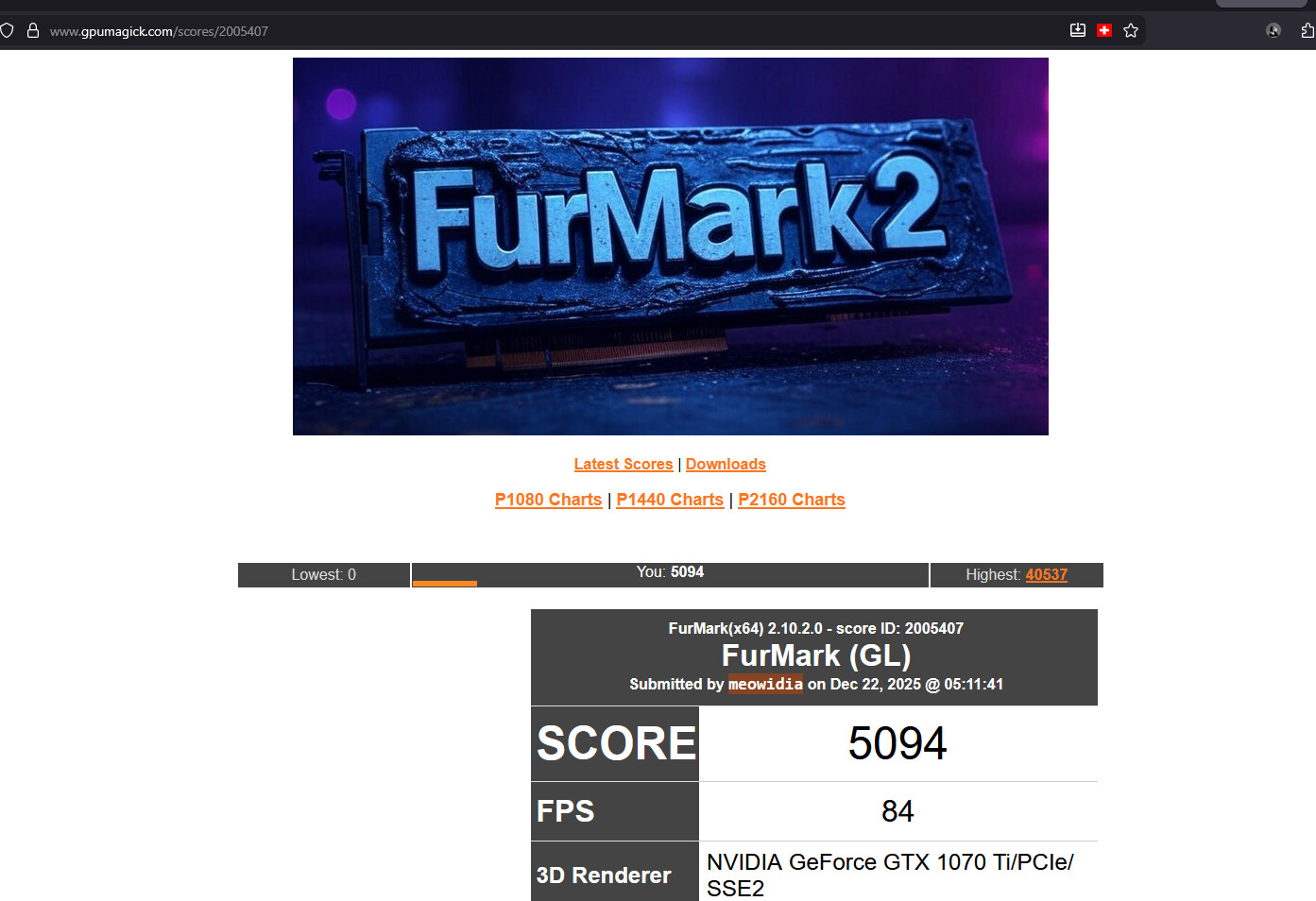Click the FurMark (GL) heading
This screenshot has height=901, width=1316.
point(815,655)
